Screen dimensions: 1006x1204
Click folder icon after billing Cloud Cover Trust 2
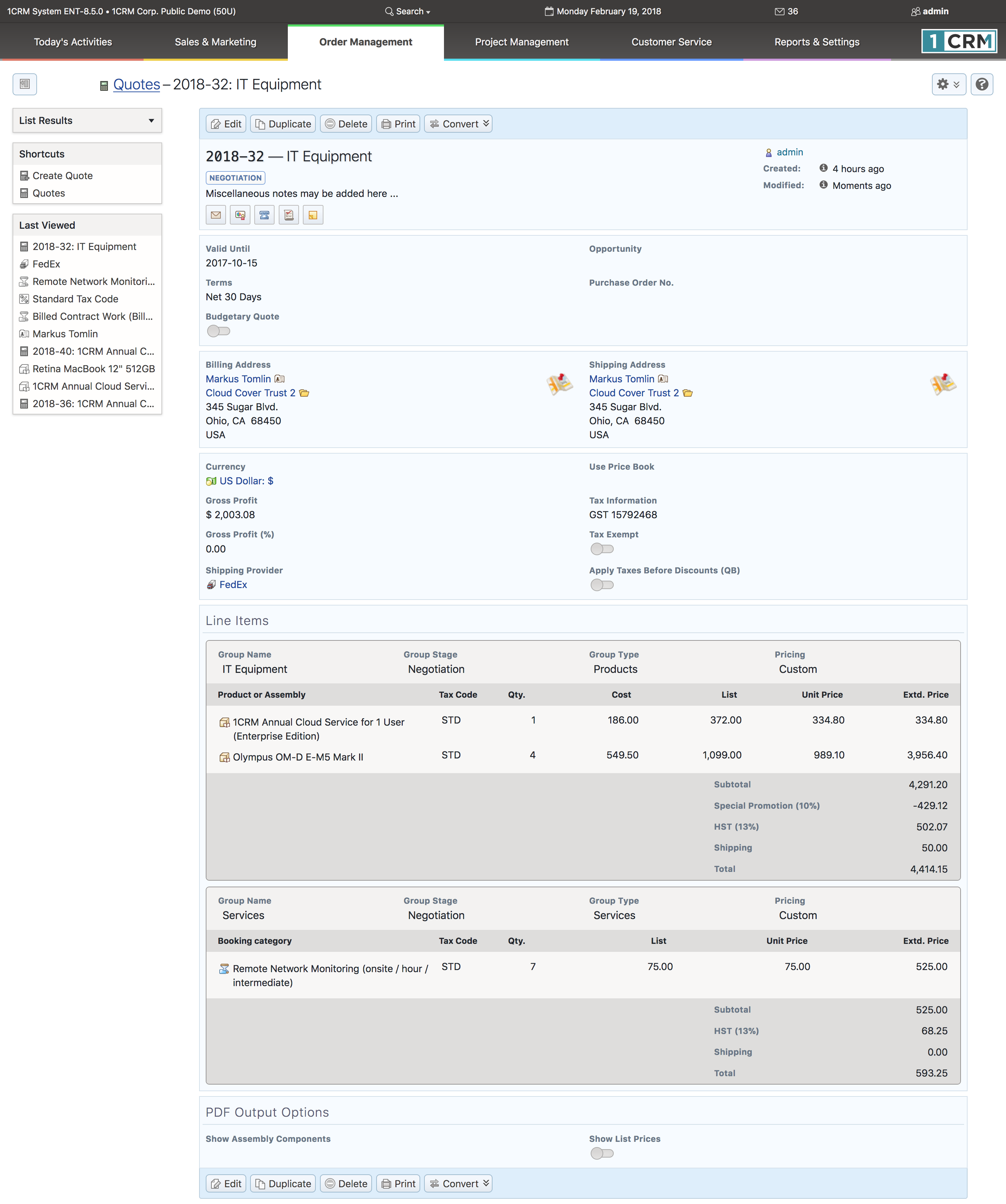point(305,393)
